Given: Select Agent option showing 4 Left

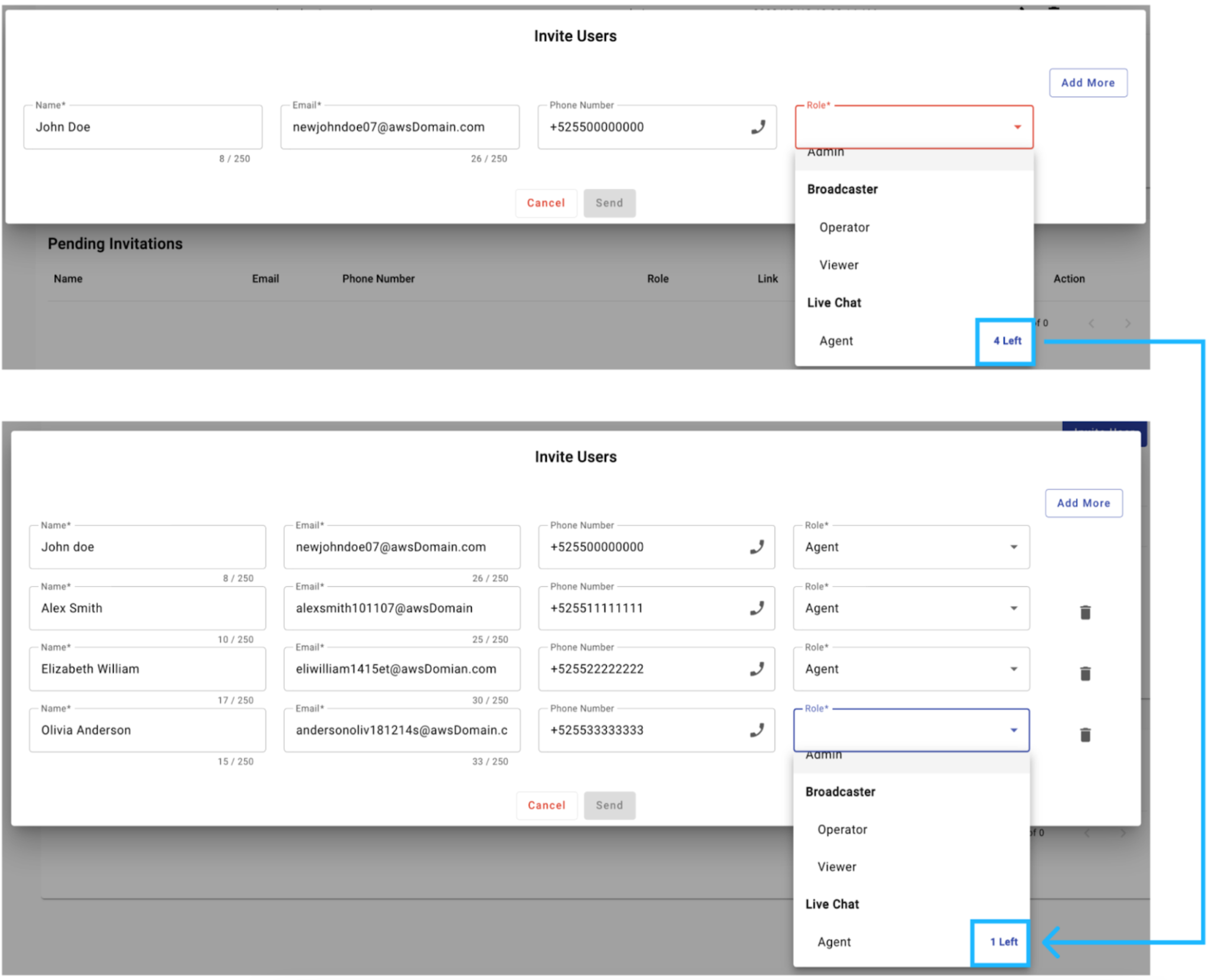Looking at the screenshot, I should coord(836,341).
